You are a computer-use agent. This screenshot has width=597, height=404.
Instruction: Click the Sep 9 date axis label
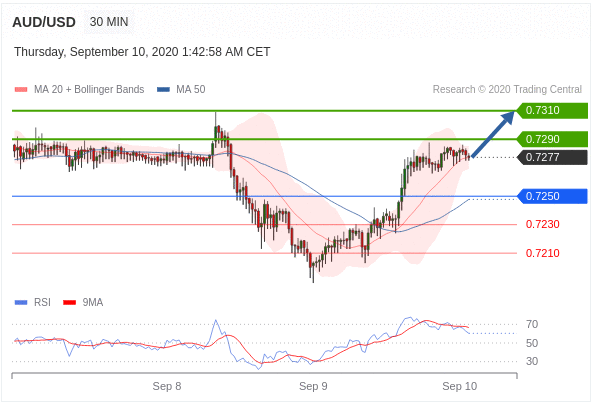(313, 386)
